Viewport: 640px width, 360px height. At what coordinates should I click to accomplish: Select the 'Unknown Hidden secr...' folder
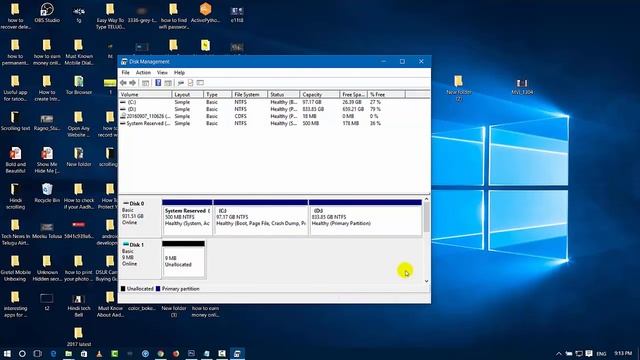(47, 268)
